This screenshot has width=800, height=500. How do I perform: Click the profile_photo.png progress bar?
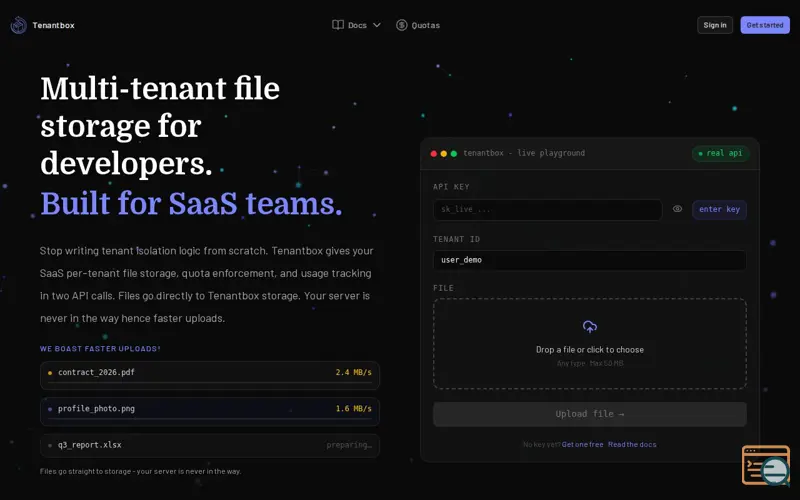coord(210,418)
